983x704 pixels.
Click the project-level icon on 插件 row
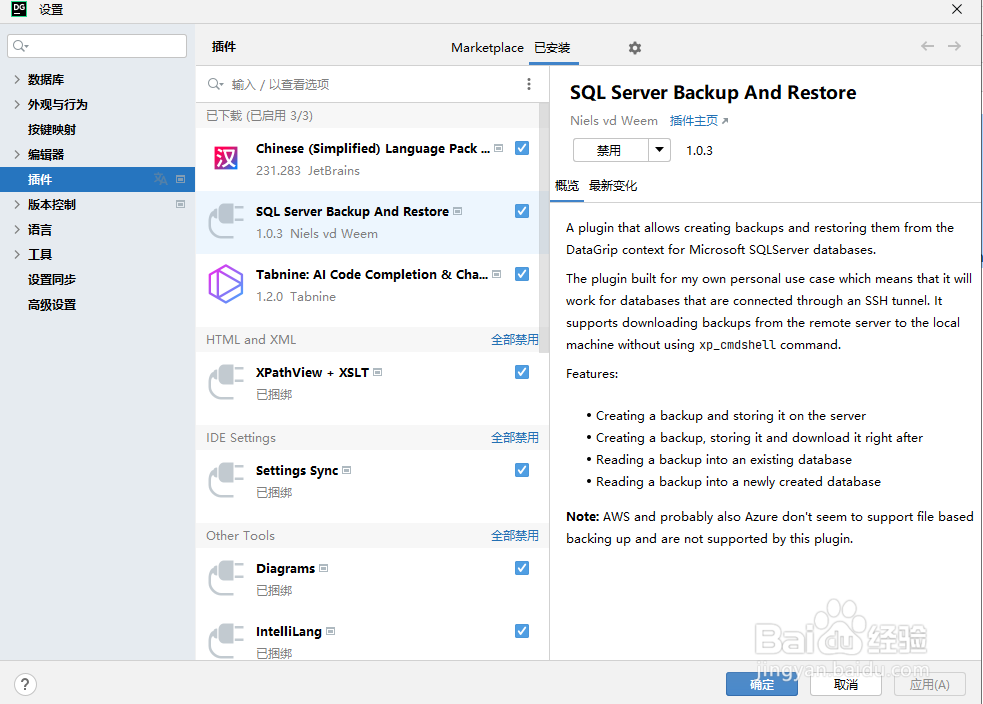tap(181, 179)
